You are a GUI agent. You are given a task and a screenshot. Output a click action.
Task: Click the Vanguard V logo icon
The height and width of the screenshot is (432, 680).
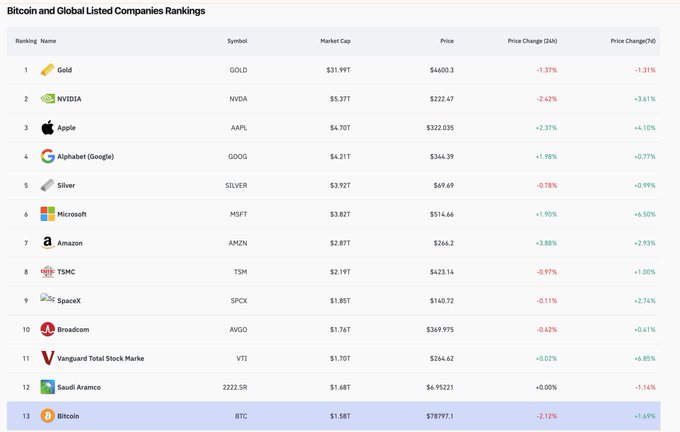click(x=48, y=358)
